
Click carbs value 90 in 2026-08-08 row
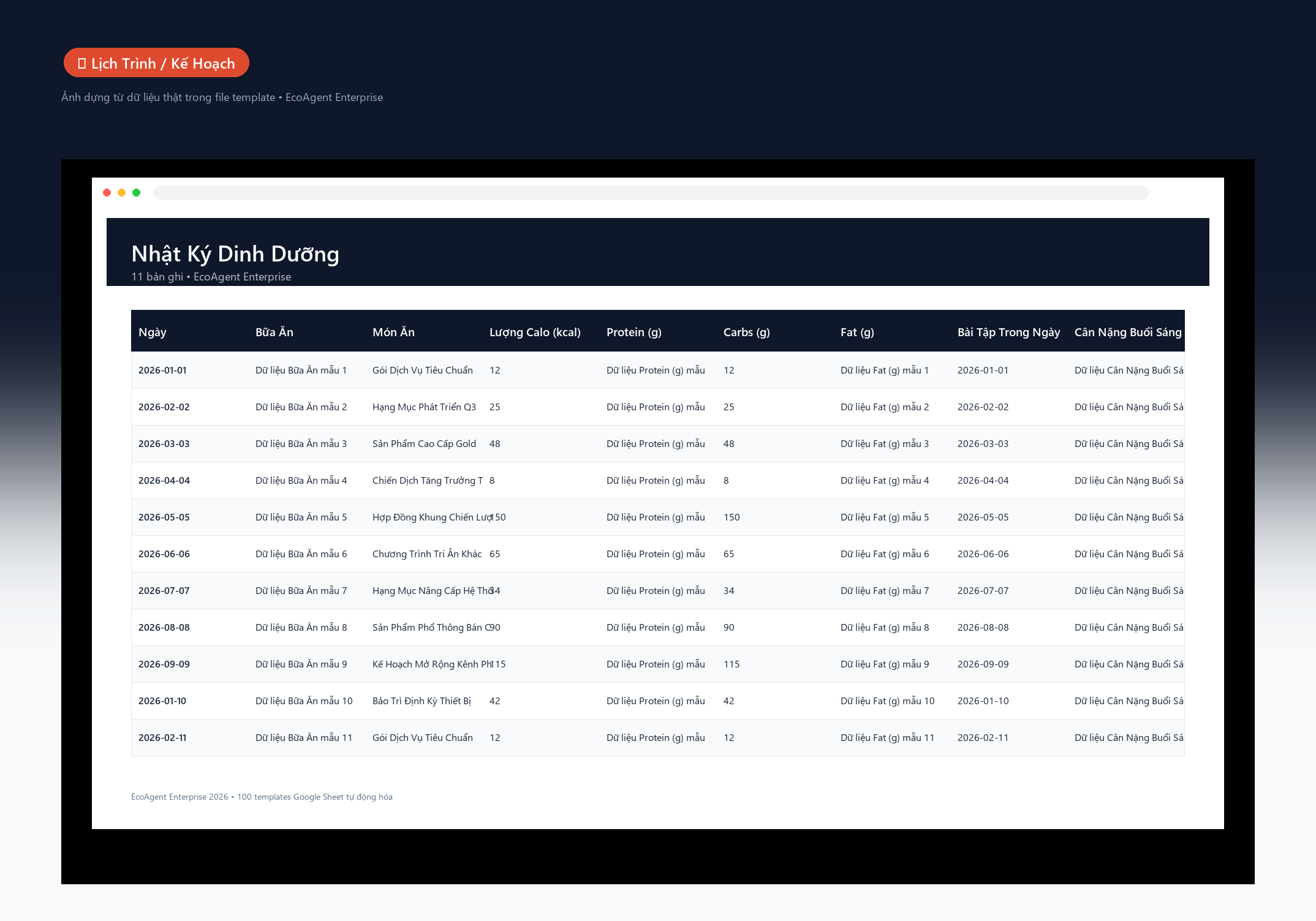pos(729,628)
